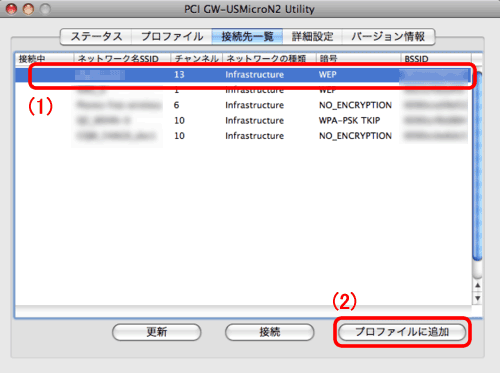This screenshot has height=373, width=500.
Task: Click the blue vertical scrollbar thumb
Action: coord(478,166)
